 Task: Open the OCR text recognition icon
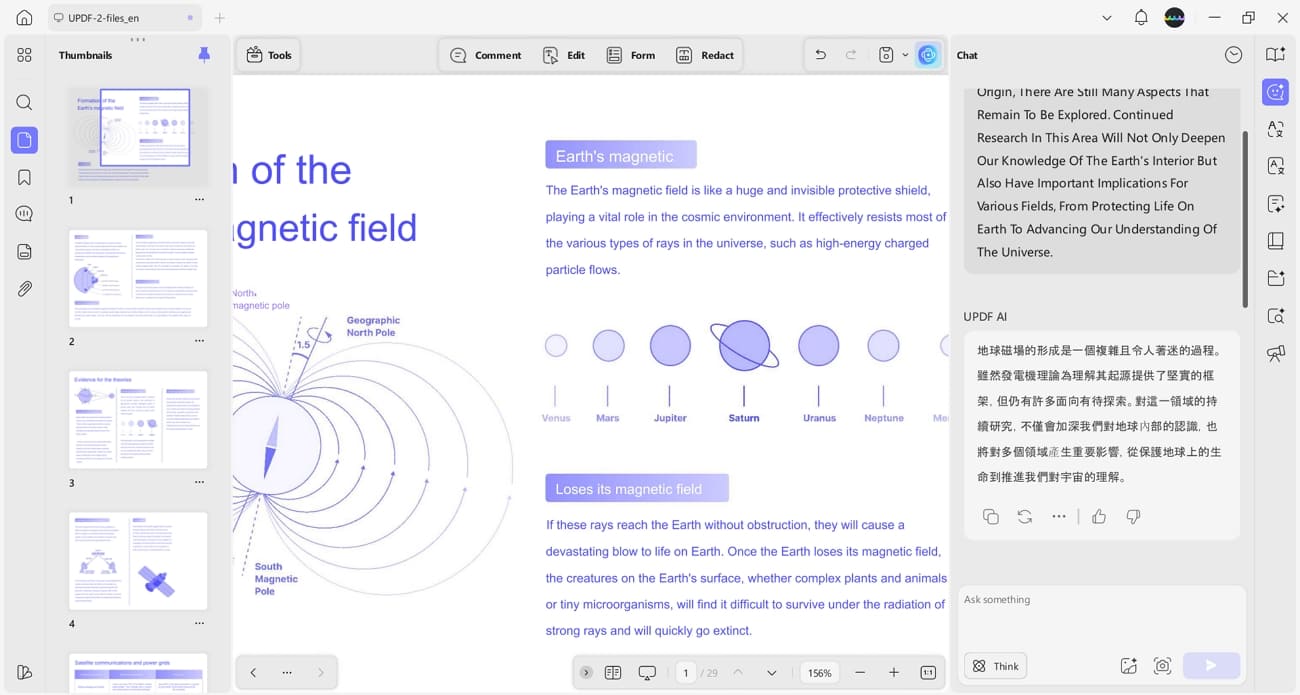(x=1275, y=166)
